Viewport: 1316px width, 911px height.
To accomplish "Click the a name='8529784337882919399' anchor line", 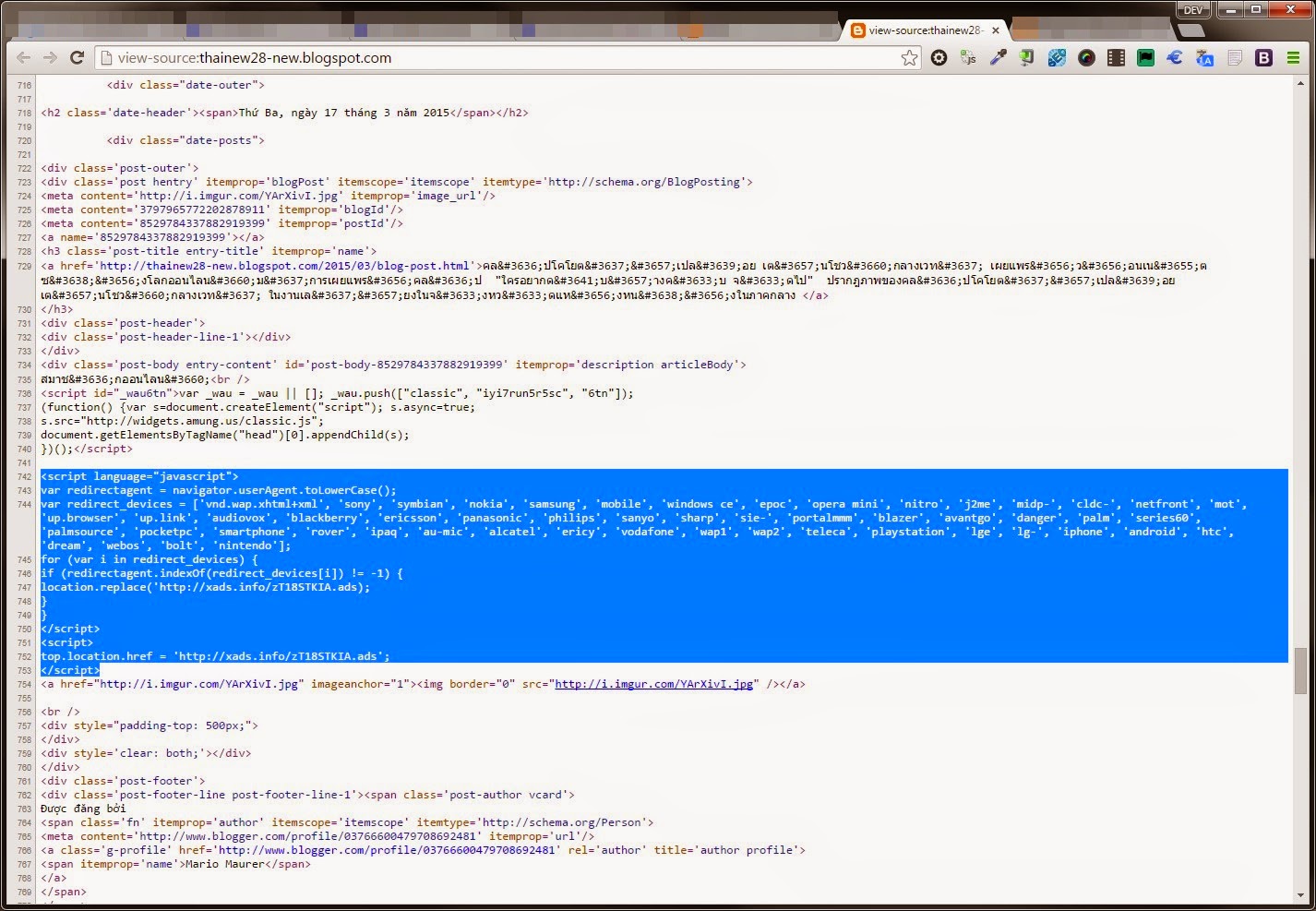I will (152, 237).
